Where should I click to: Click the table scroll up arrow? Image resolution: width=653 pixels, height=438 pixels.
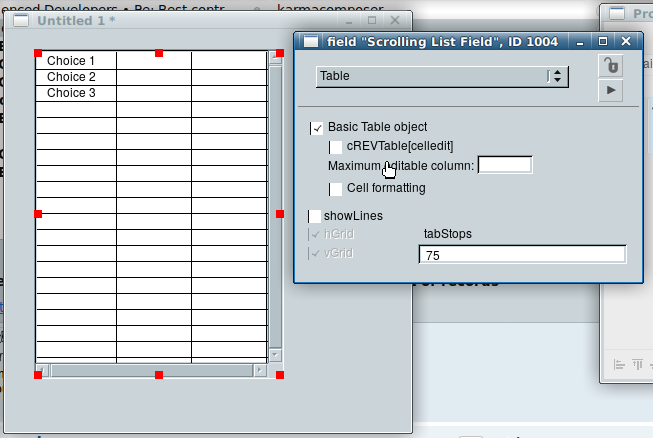(x=275, y=58)
